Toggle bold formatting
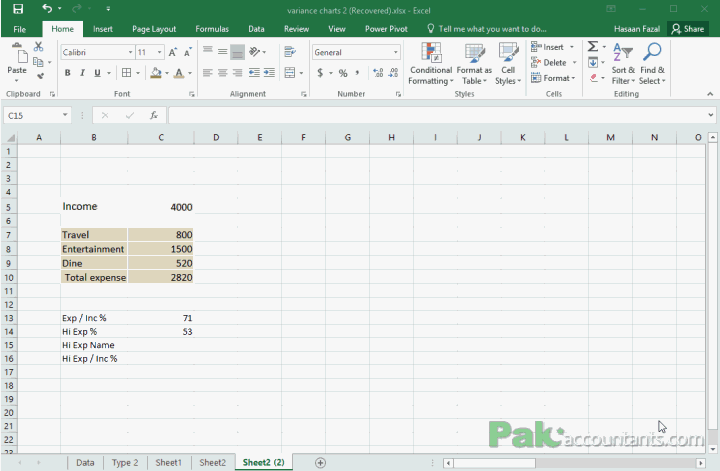Viewport: 720px width, 471px height. click(68, 73)
